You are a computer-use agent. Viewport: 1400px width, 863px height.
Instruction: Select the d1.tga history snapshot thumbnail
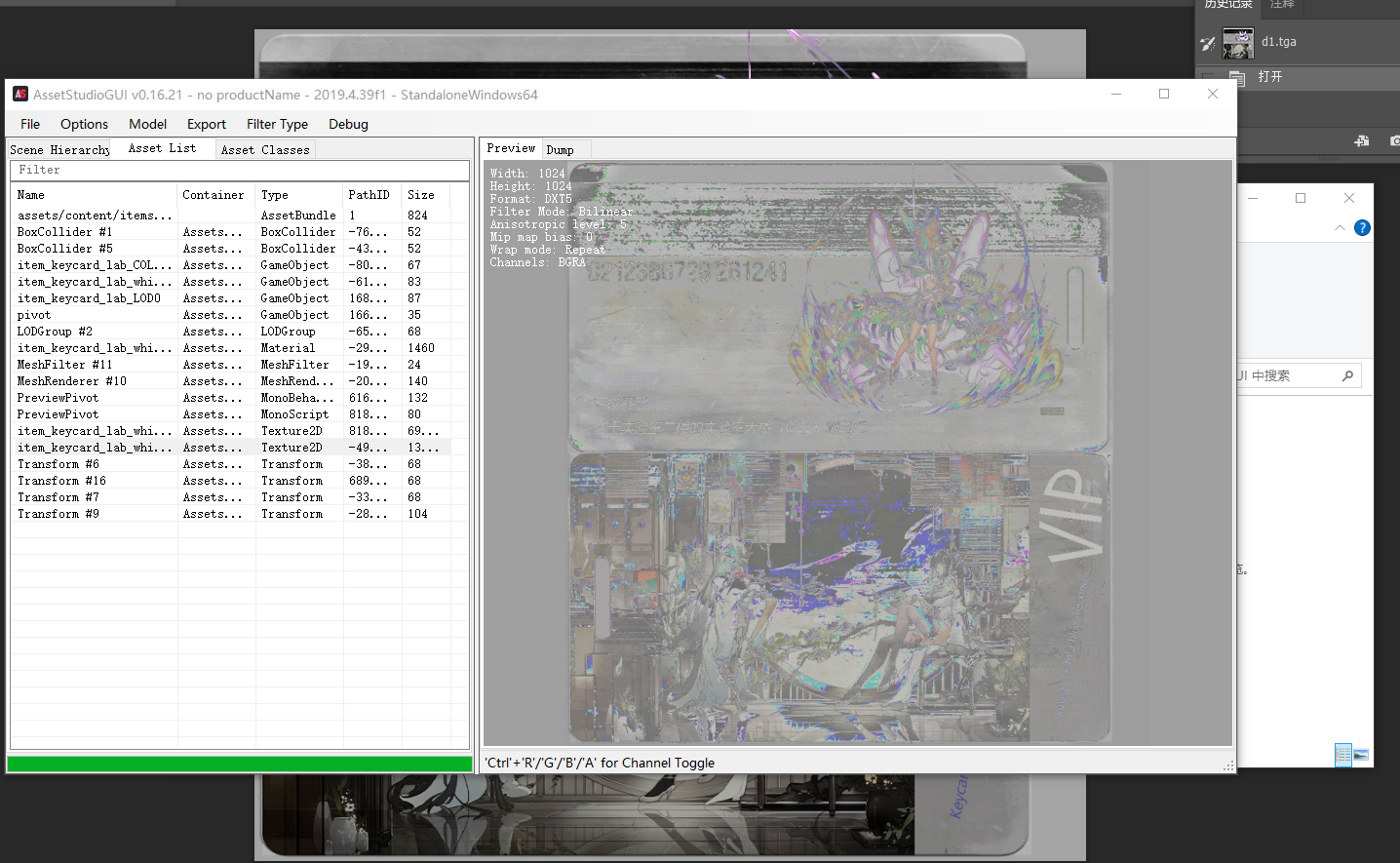[x=1238, y=43]
